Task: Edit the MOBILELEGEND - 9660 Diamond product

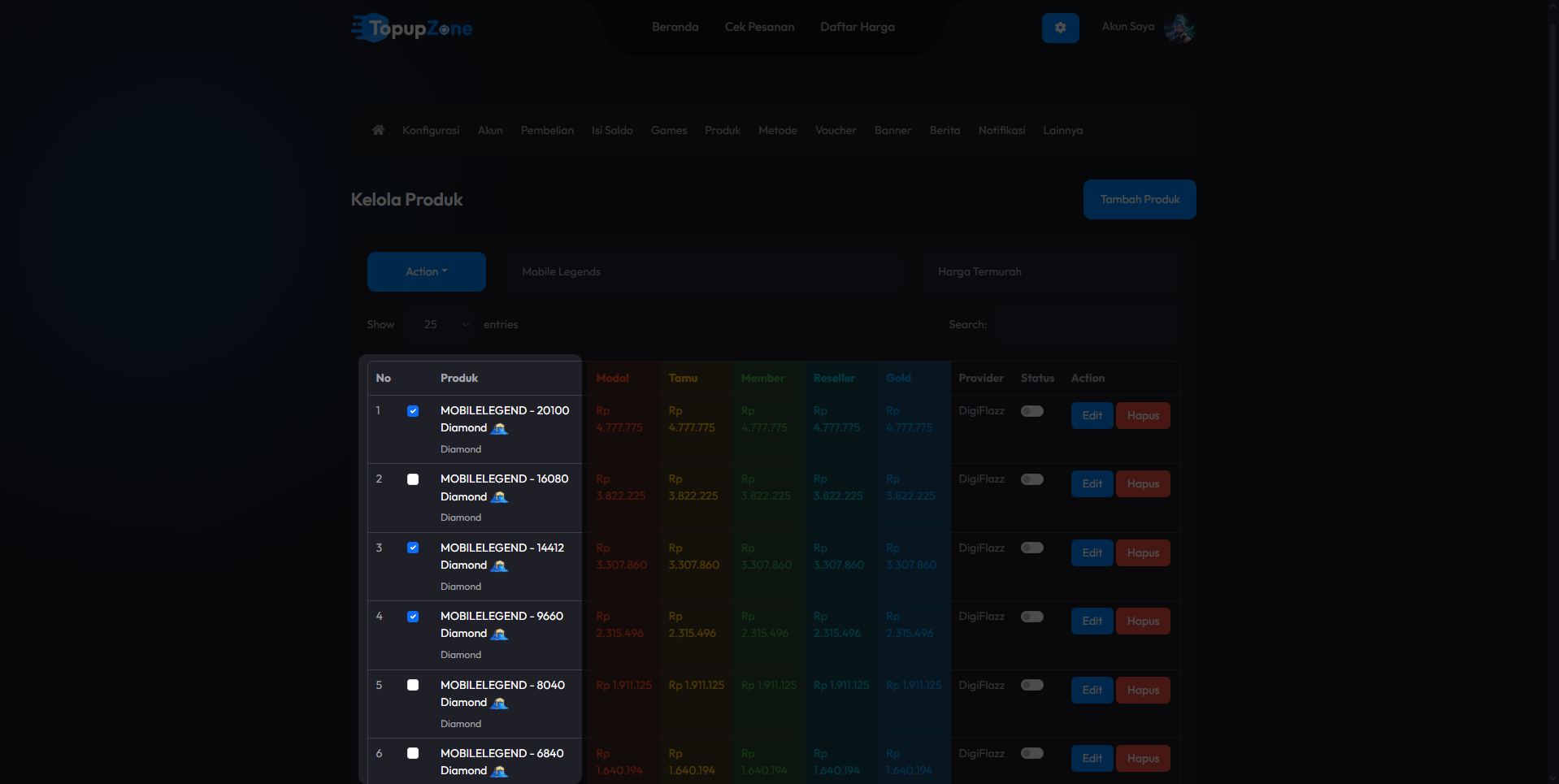Action: point(1092,621)
